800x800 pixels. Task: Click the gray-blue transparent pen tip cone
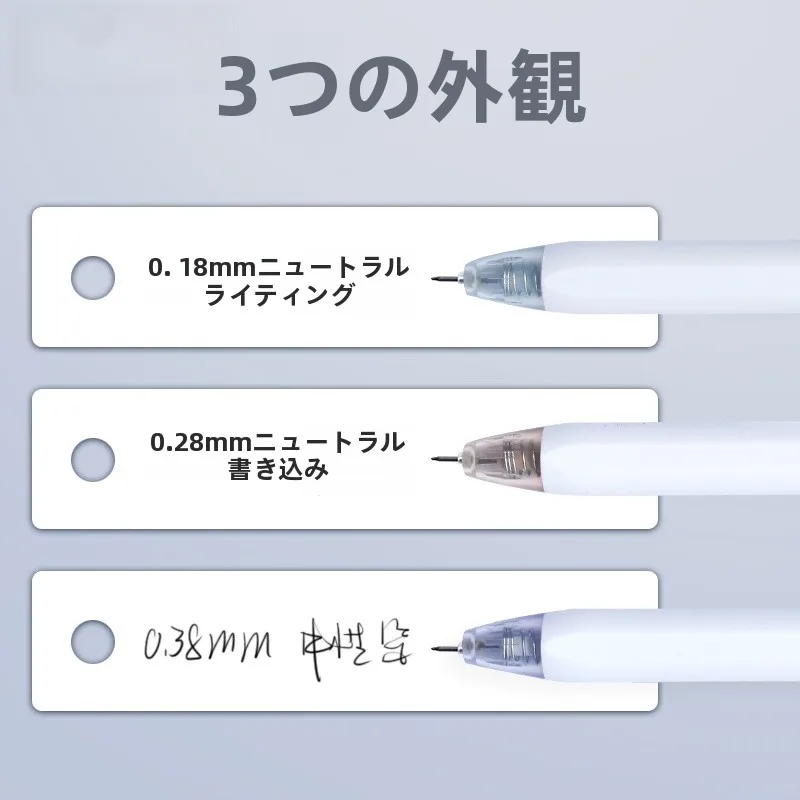[x=504, y=279]
